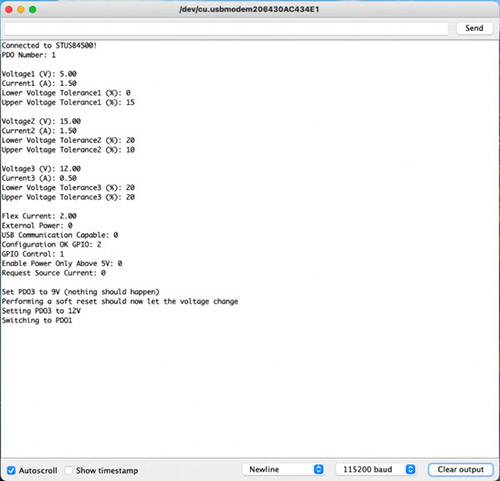Click the window title /dev/cu.usbmodem text
The width and height of the screenshot is (500, 481).
(x=249, y=9)
